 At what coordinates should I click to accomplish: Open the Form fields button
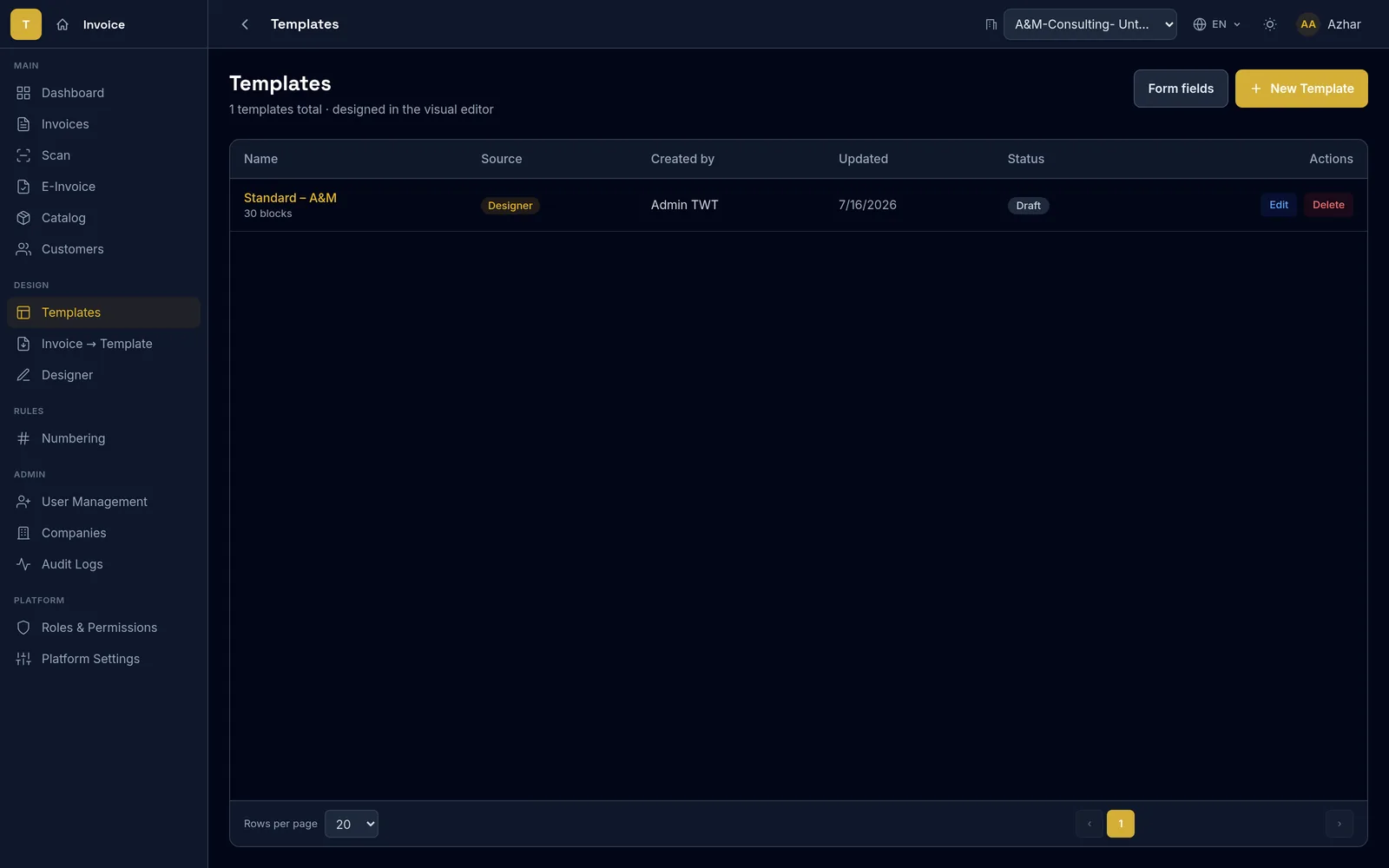point(1181,89)
